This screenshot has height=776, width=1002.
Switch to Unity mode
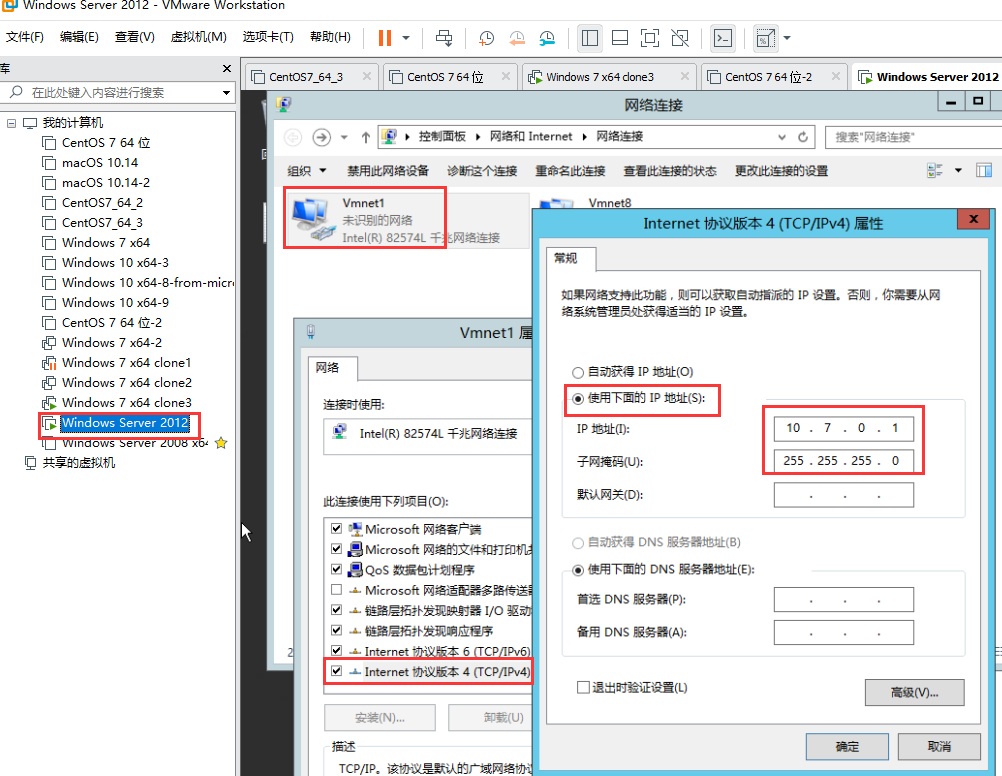click(x=680, y=38)
